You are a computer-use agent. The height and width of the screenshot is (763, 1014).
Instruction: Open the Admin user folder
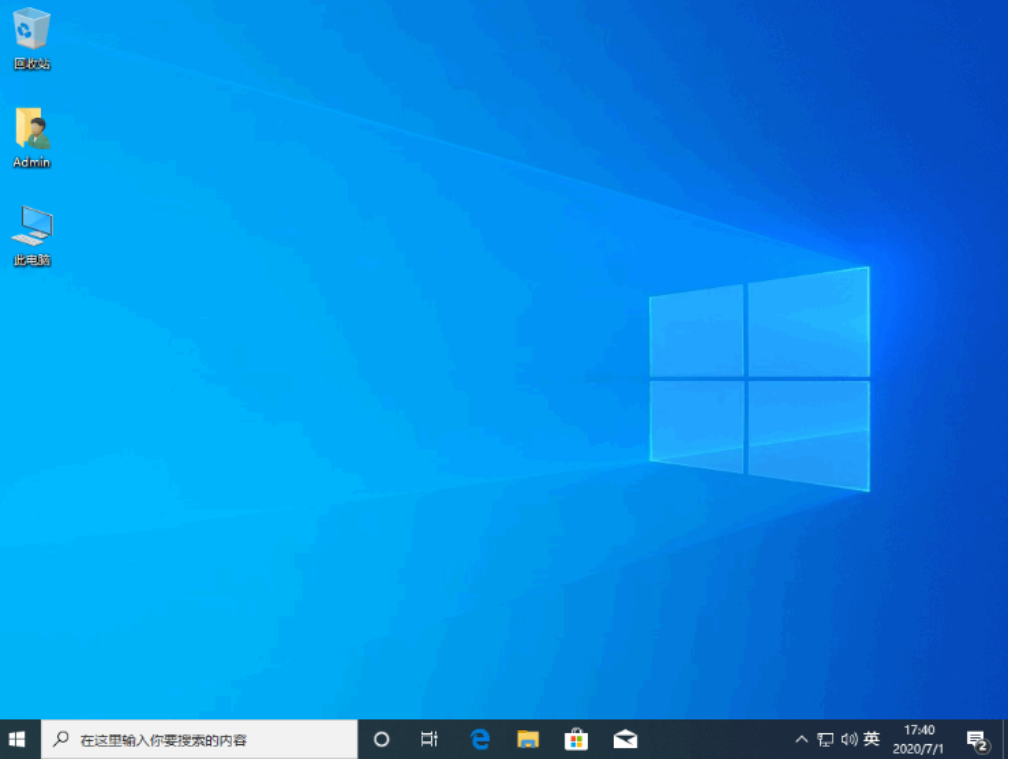coord(31,130)
